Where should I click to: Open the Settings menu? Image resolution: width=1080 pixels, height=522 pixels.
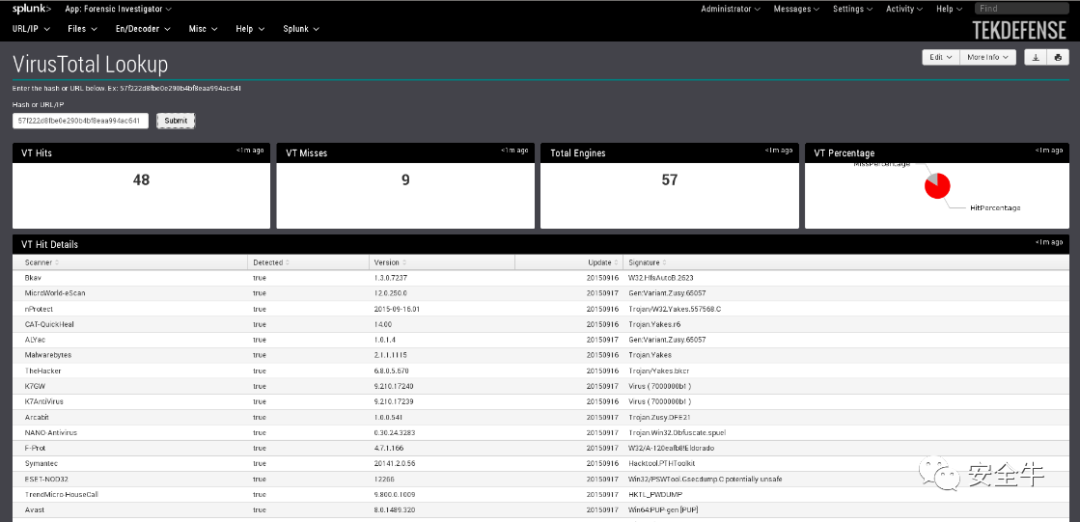[x=853, y=9]
